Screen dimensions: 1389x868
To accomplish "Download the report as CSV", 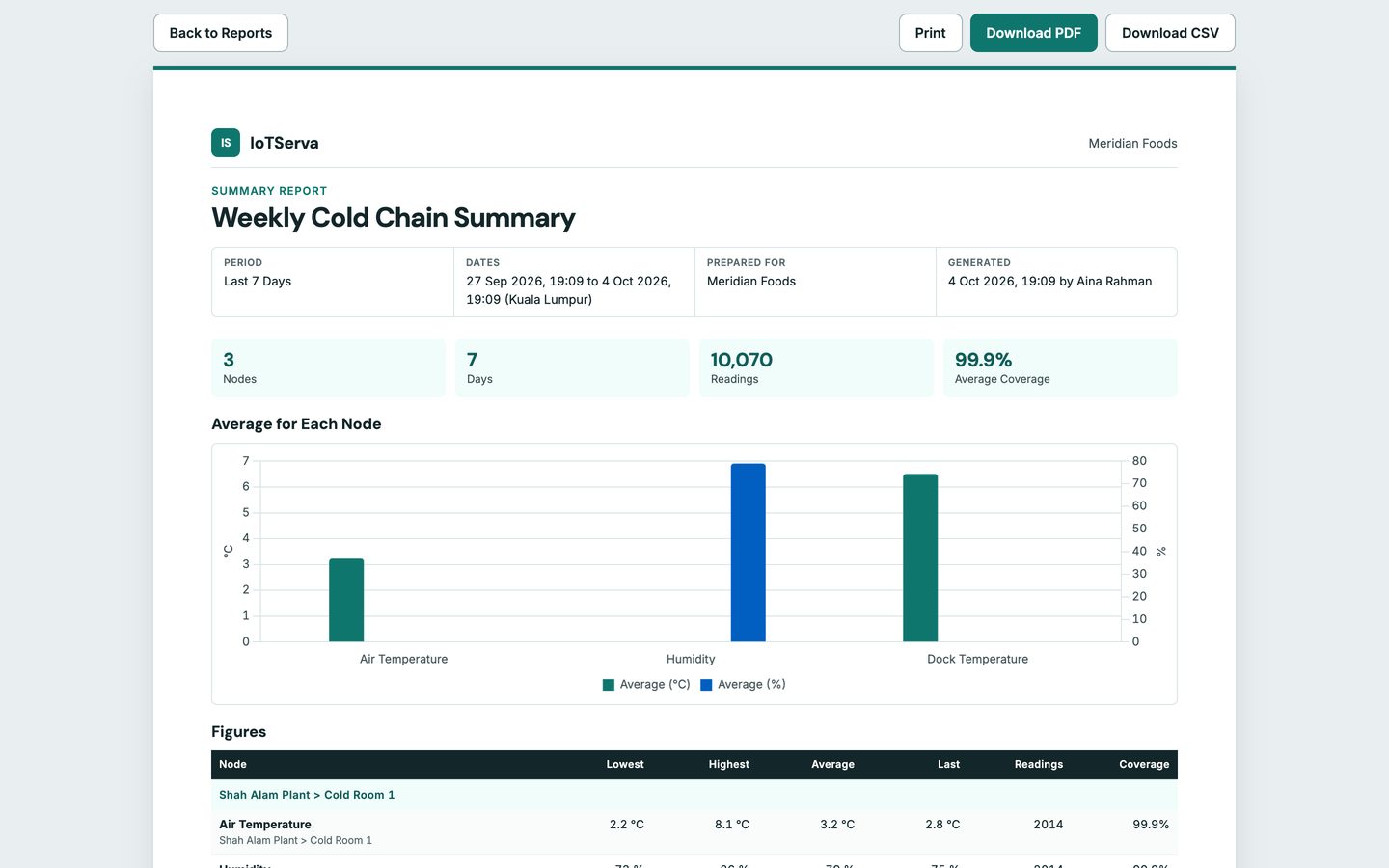I will pyautogui.click(x=1170, y=33).
